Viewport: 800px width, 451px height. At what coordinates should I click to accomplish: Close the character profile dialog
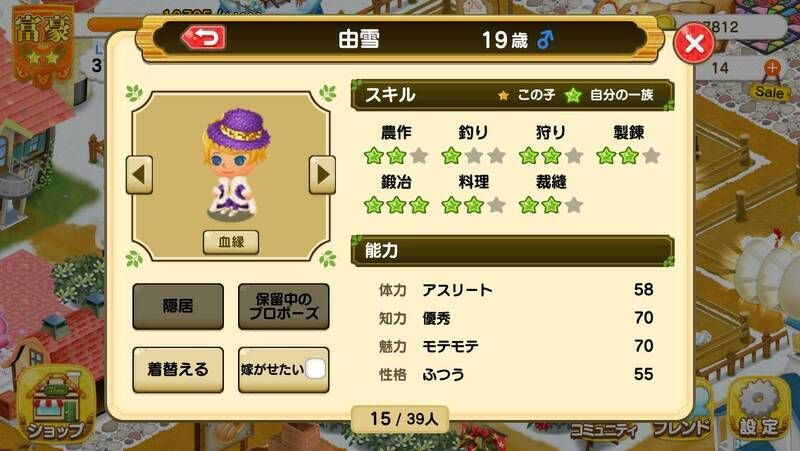694,42
